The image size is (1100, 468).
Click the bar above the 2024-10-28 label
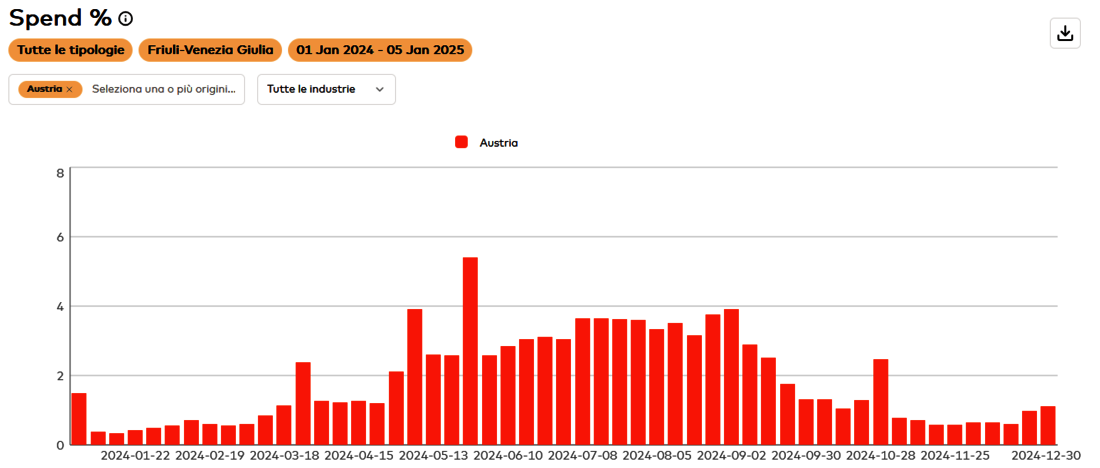[881, 401]
